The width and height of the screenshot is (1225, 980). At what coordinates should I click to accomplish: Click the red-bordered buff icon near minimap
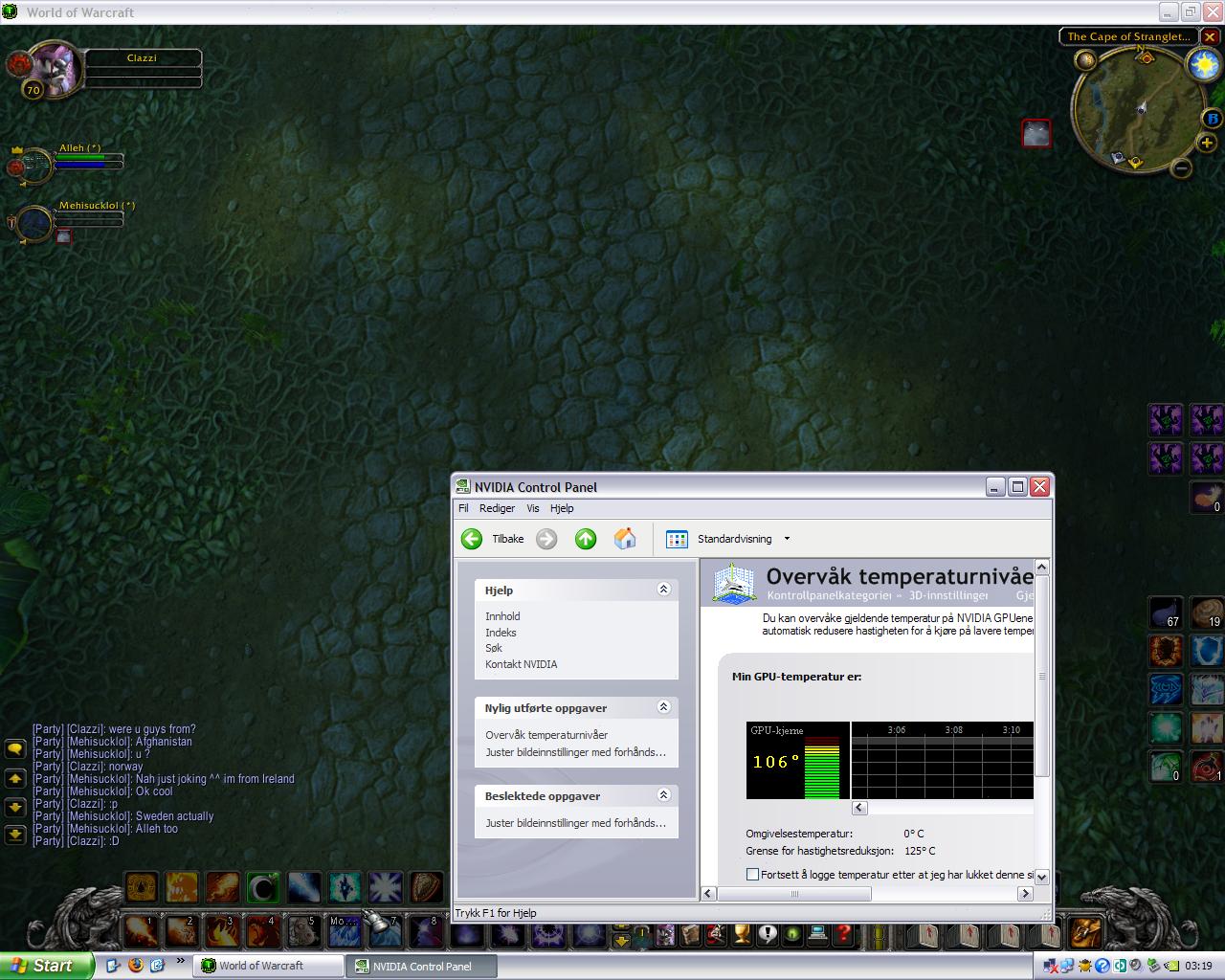click(x=1036, y=133)
